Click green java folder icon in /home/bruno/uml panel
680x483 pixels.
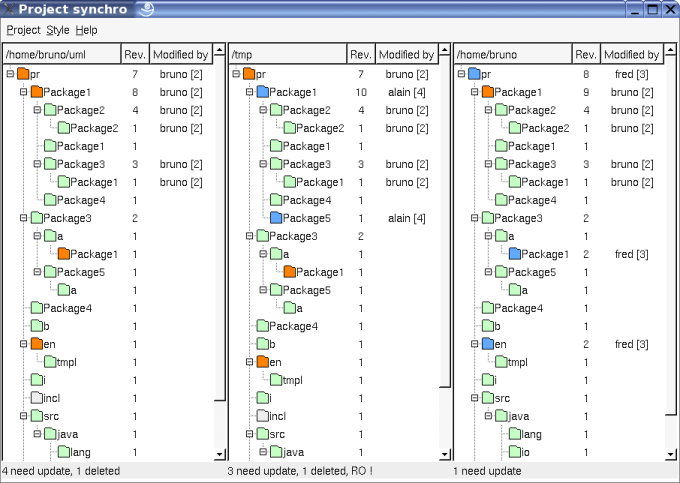[x=50, y=434]
